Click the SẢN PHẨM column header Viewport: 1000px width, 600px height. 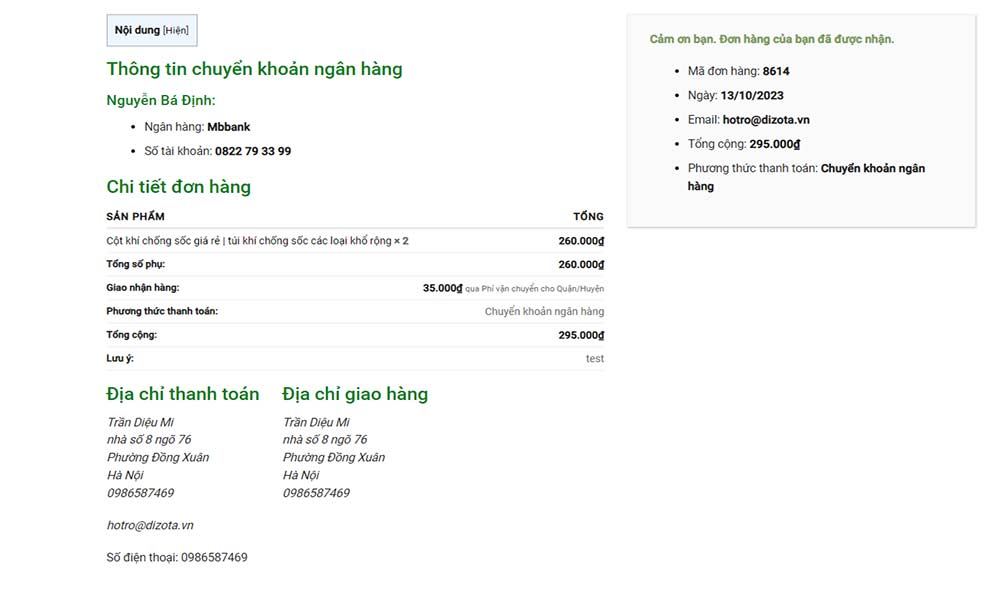[x=135, y=216]
